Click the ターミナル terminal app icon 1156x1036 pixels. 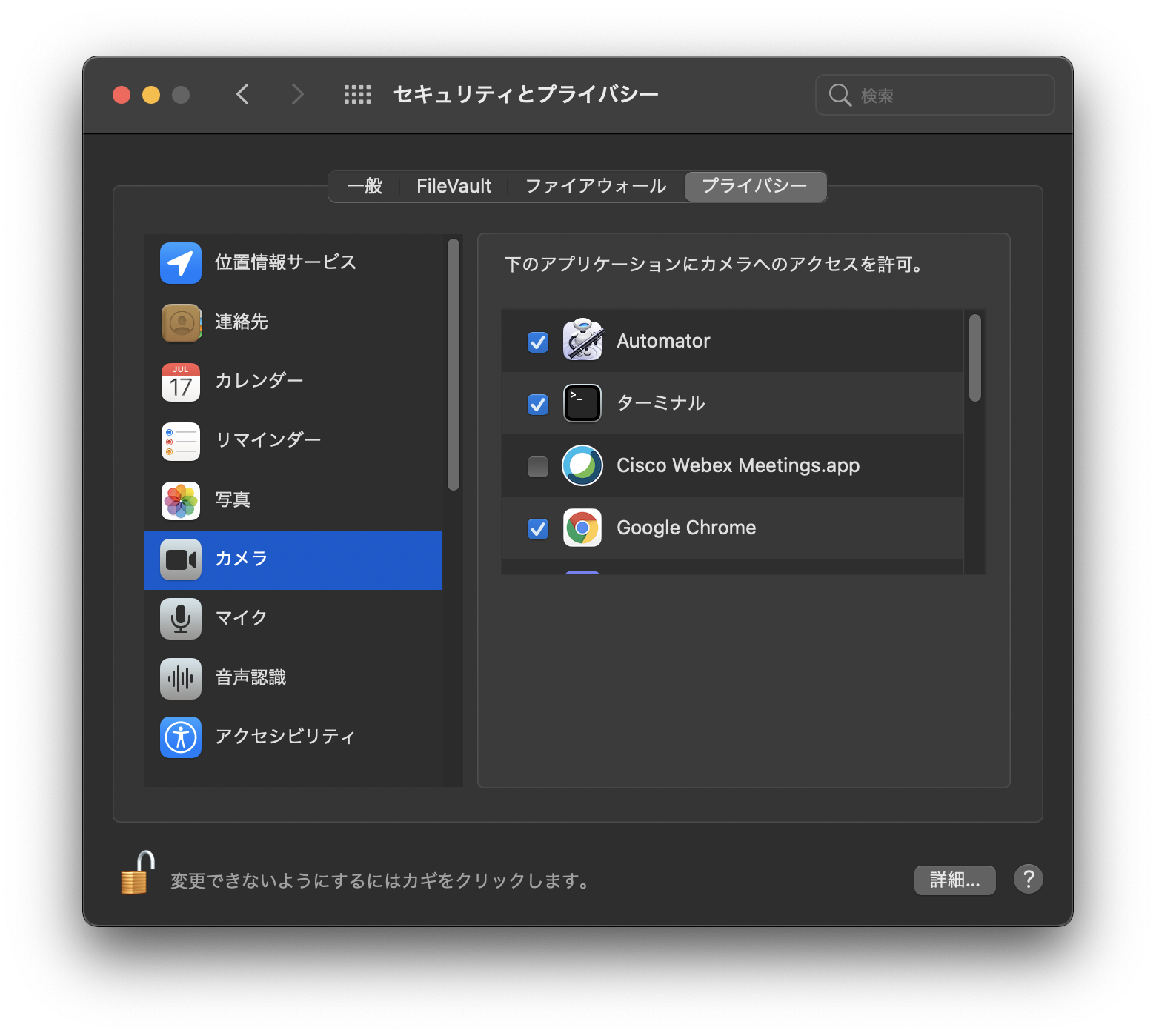(582, 403)
